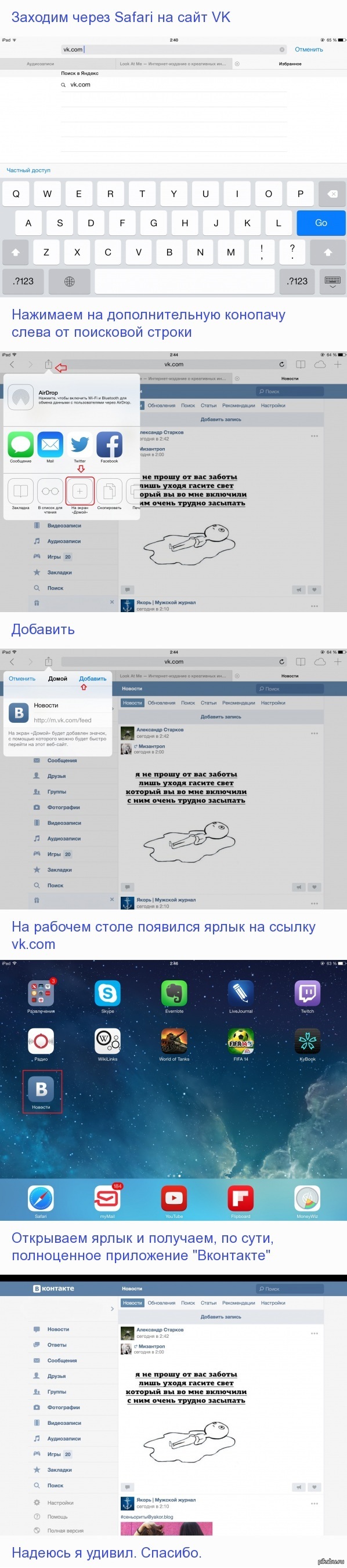Clear the vk.com address field with the x

click(283, 50)
